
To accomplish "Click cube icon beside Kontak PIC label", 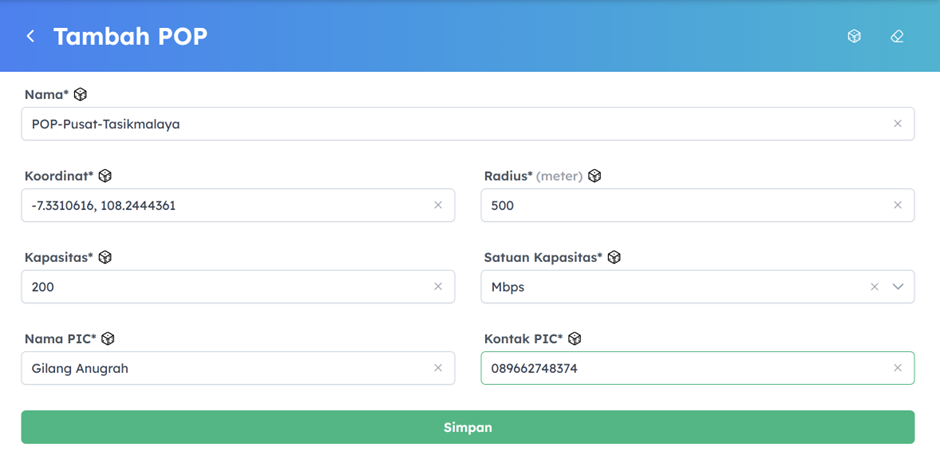I will point(574,339).
